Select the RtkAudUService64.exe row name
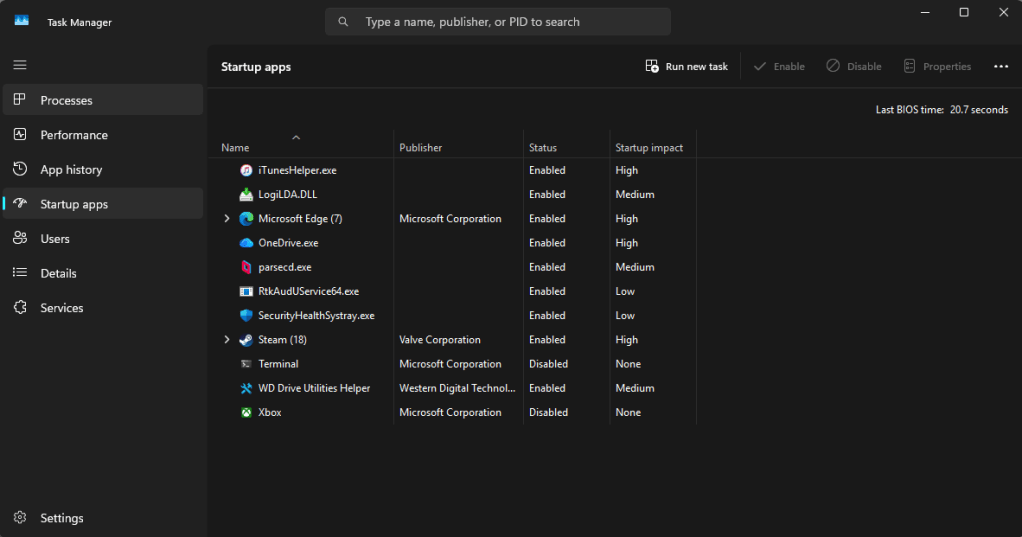 click(x=308, y=291)
